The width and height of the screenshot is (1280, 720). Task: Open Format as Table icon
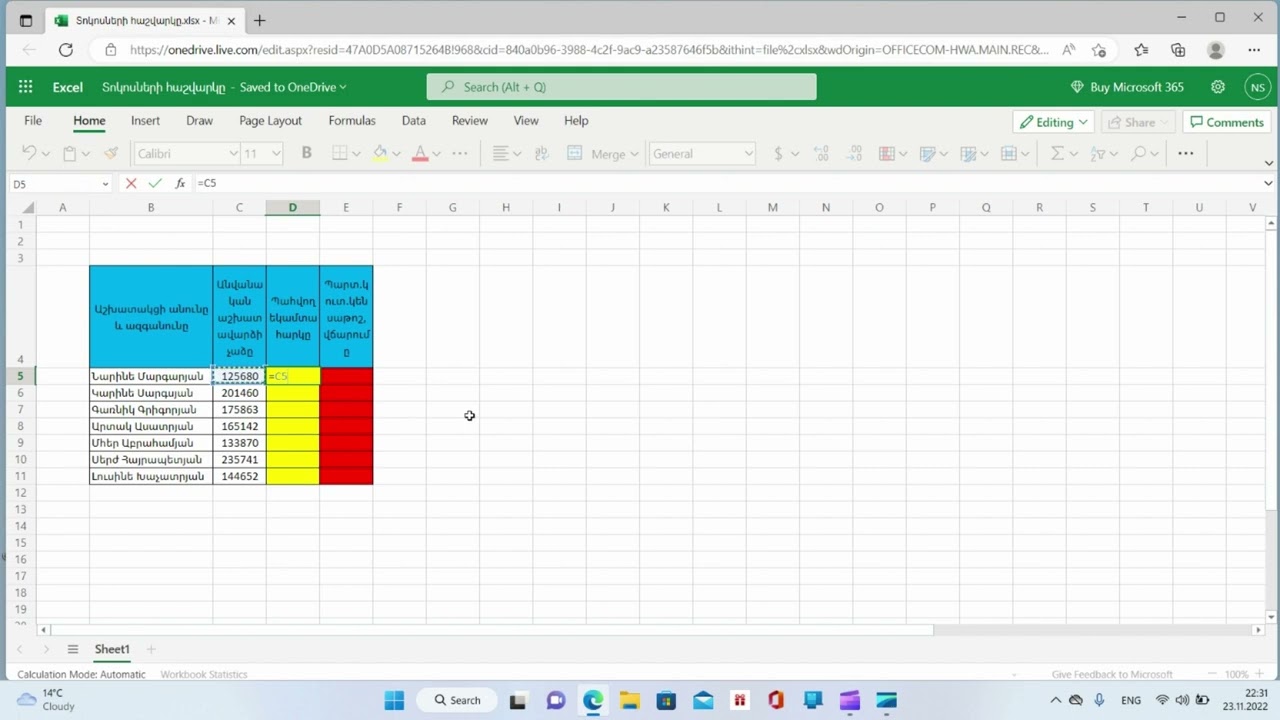[x=968, y=153]
